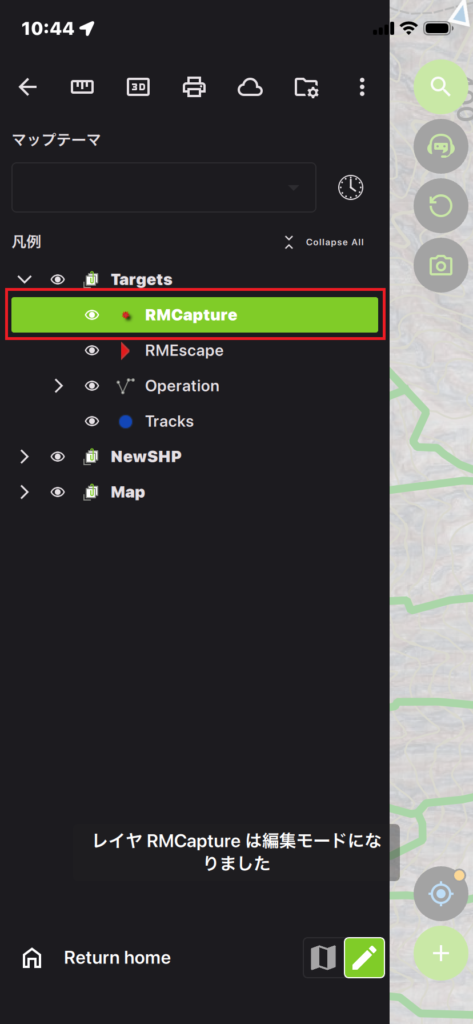Tap the camera snapshot button

[441, 265]
